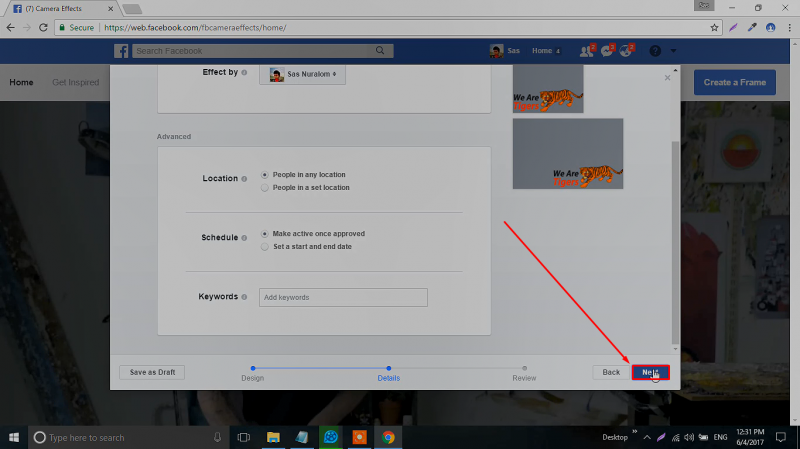Screen dimensions: 800x449
Task: Click the info icon beside Keywords
Action: [245, 297]
